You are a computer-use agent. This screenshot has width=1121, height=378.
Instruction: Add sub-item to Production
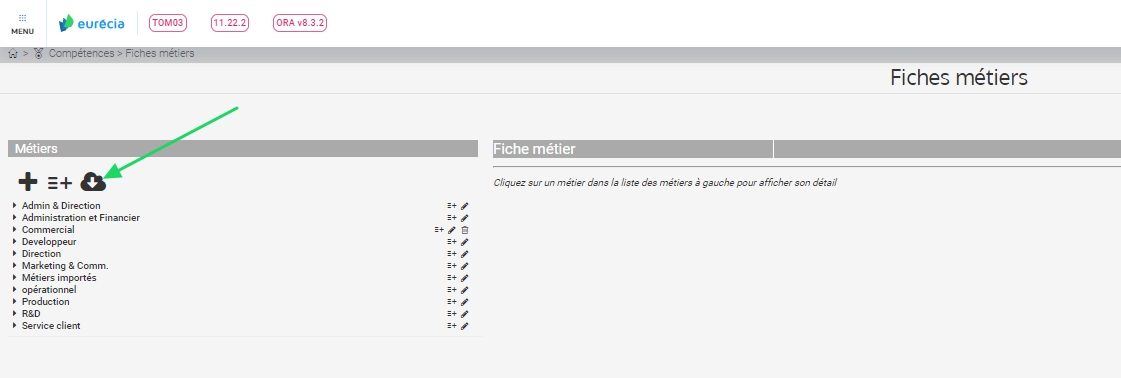452,302
